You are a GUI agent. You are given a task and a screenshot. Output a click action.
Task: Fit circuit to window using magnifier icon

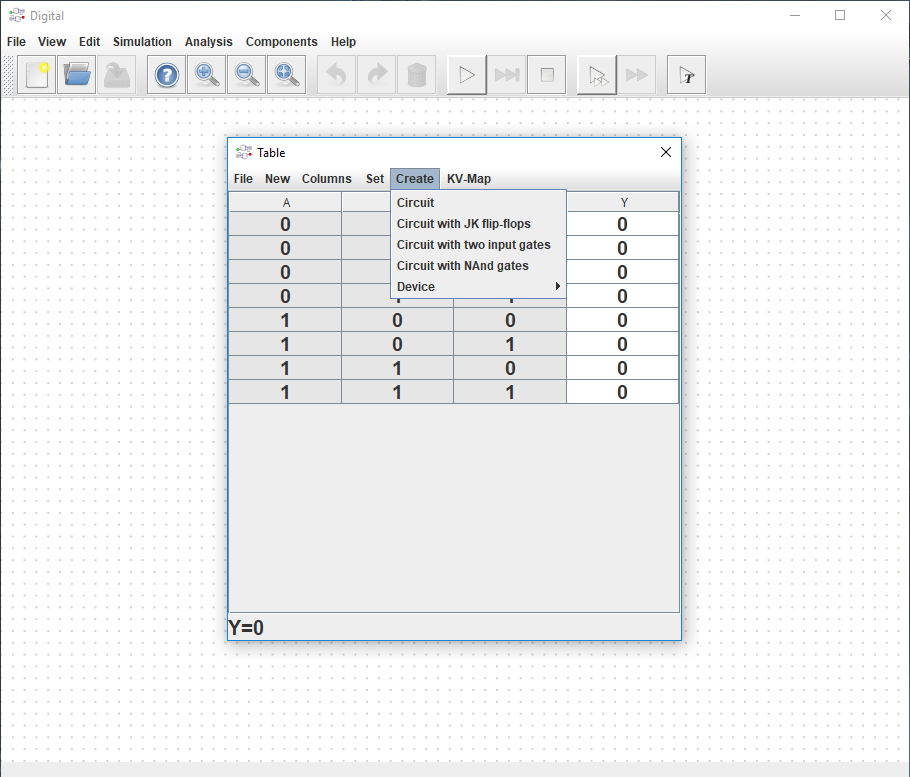(x=287, y=75)
